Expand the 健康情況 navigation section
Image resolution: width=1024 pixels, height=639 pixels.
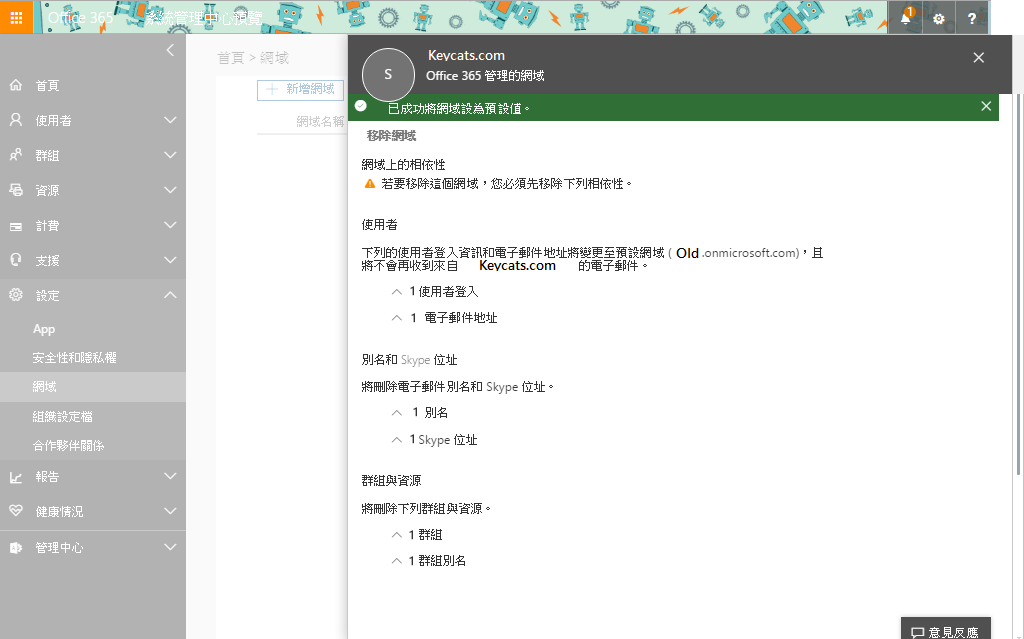tap(170, 511)
